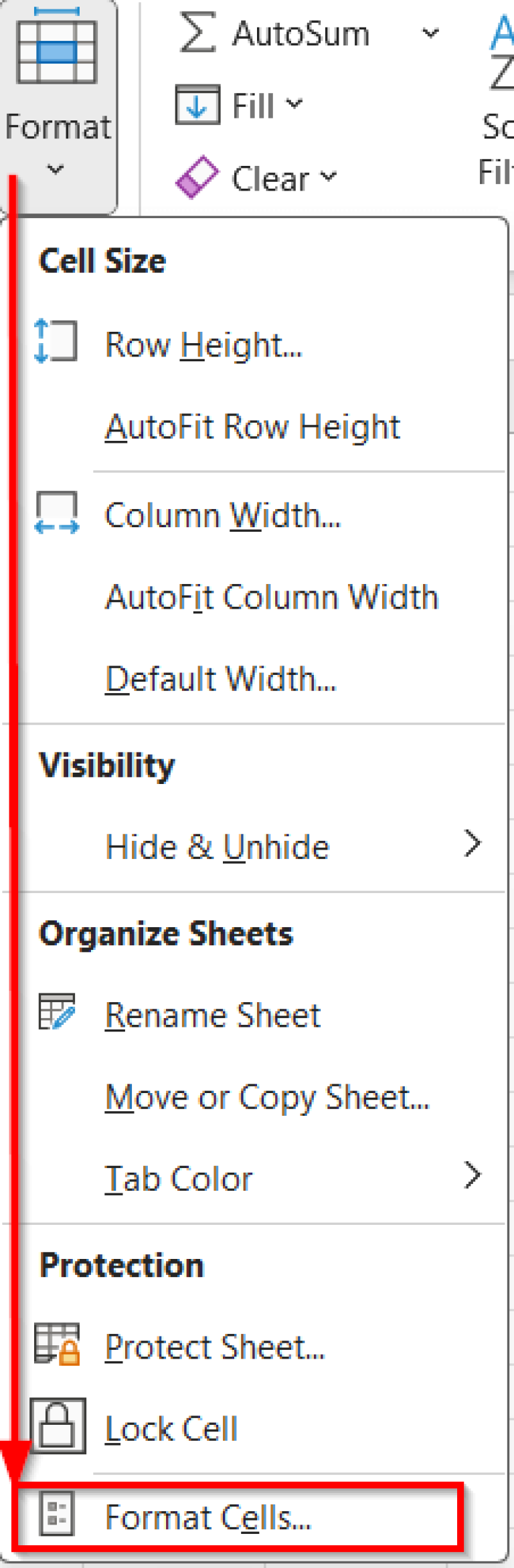The height and width of the screenshot is (1568, 514).
Task: Click the Format cells ribbon icon
Action: point(56,51)
